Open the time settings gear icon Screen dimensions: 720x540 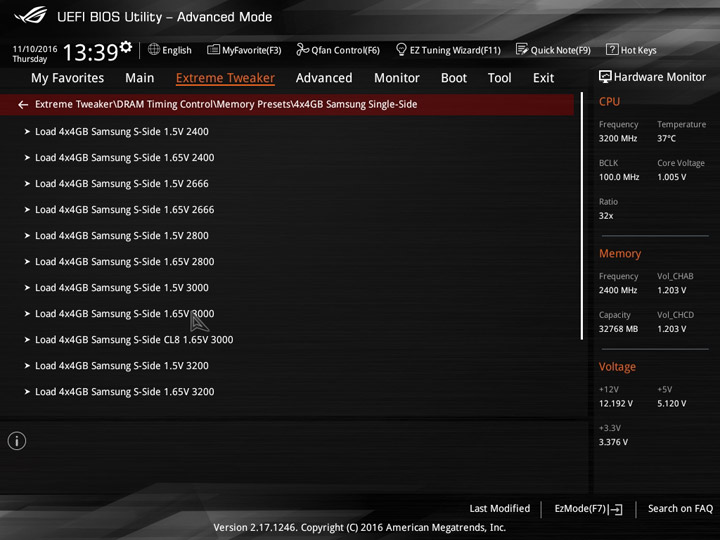[126, 47]
